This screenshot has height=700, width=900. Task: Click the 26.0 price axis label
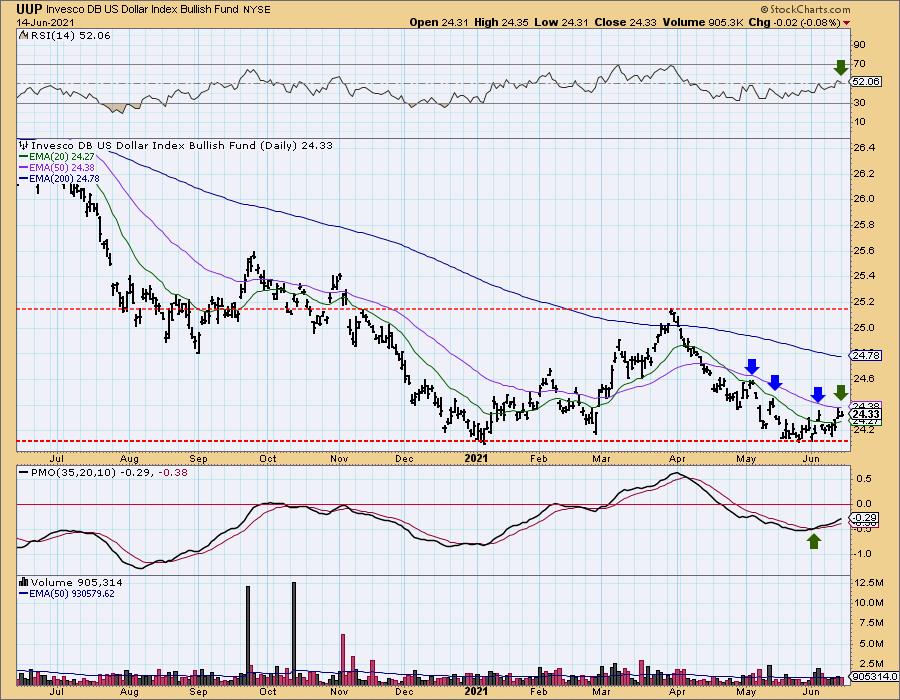[864, 199]
